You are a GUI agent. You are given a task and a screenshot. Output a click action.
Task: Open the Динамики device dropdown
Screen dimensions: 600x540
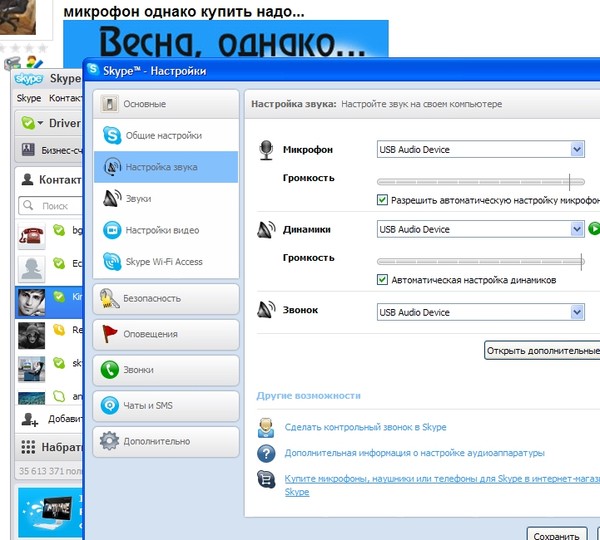481,229
